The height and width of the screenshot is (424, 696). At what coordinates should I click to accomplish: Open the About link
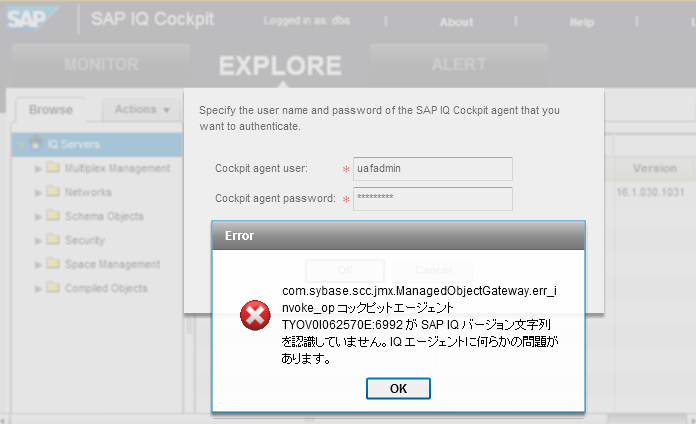tap(456, 22)
